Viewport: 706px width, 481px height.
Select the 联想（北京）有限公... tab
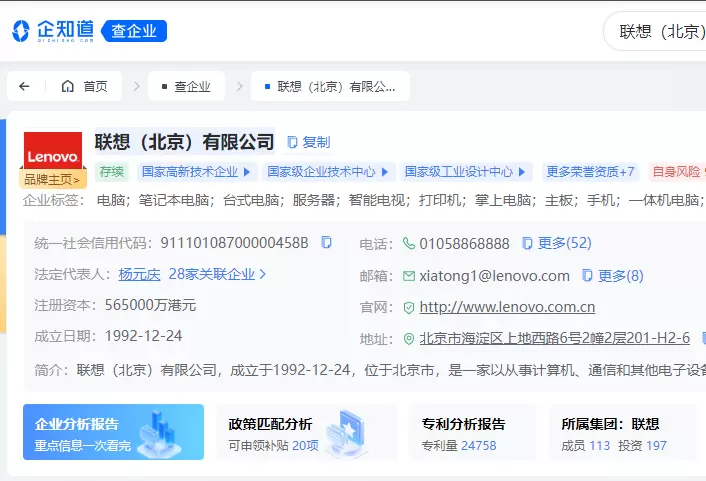330,87
